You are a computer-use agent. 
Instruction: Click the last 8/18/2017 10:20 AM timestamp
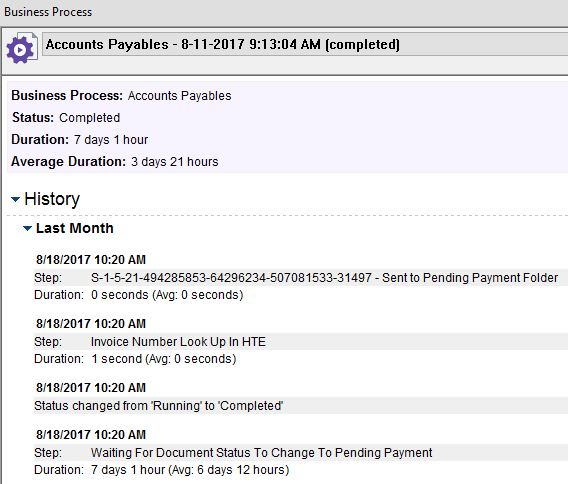pyautogui.click(x=91, y=435)
